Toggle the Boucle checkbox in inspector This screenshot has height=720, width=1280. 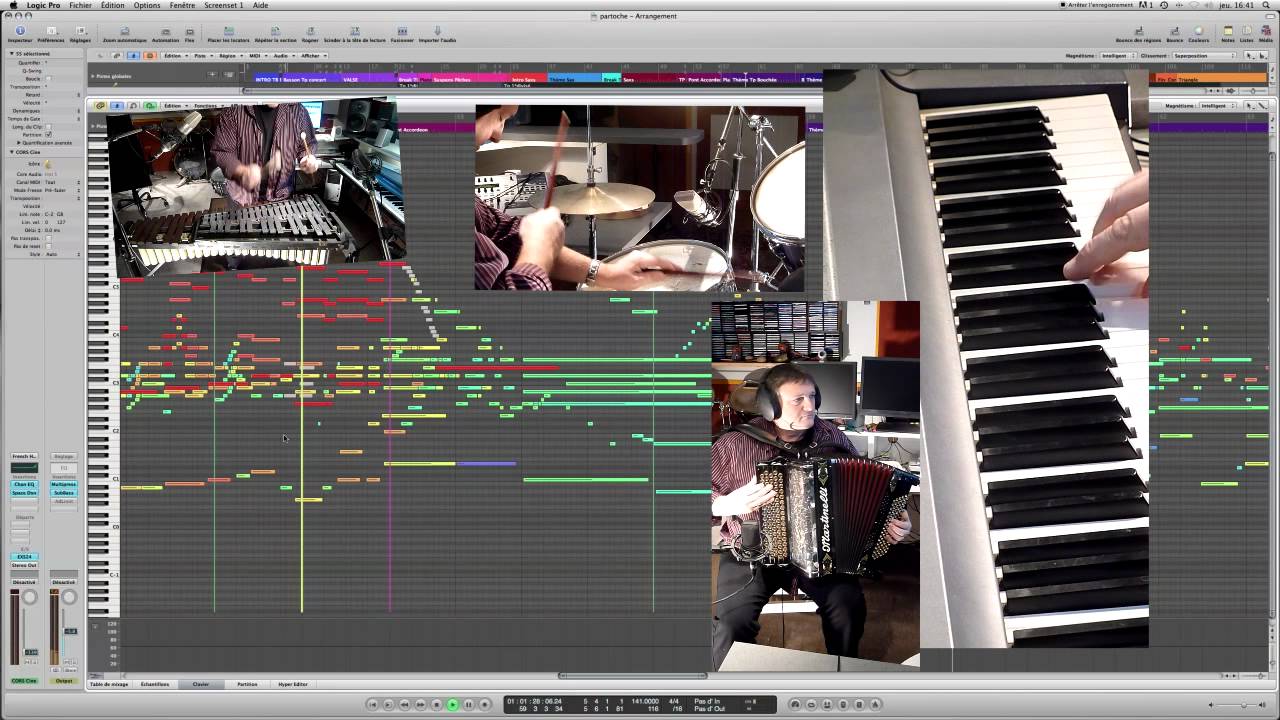click(47, 78)
